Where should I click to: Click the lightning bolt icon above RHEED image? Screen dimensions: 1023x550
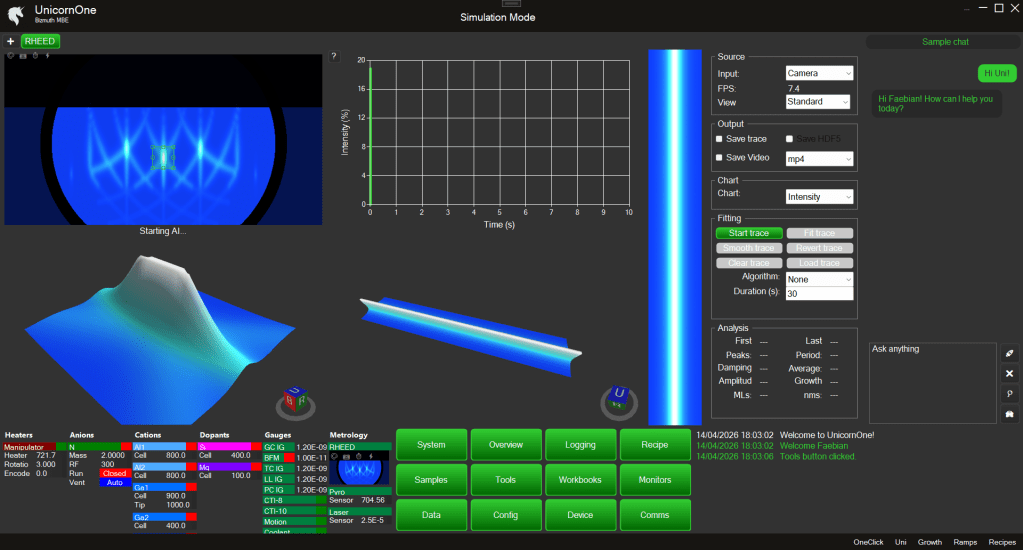pyautogui.click(x=47, y=55)
